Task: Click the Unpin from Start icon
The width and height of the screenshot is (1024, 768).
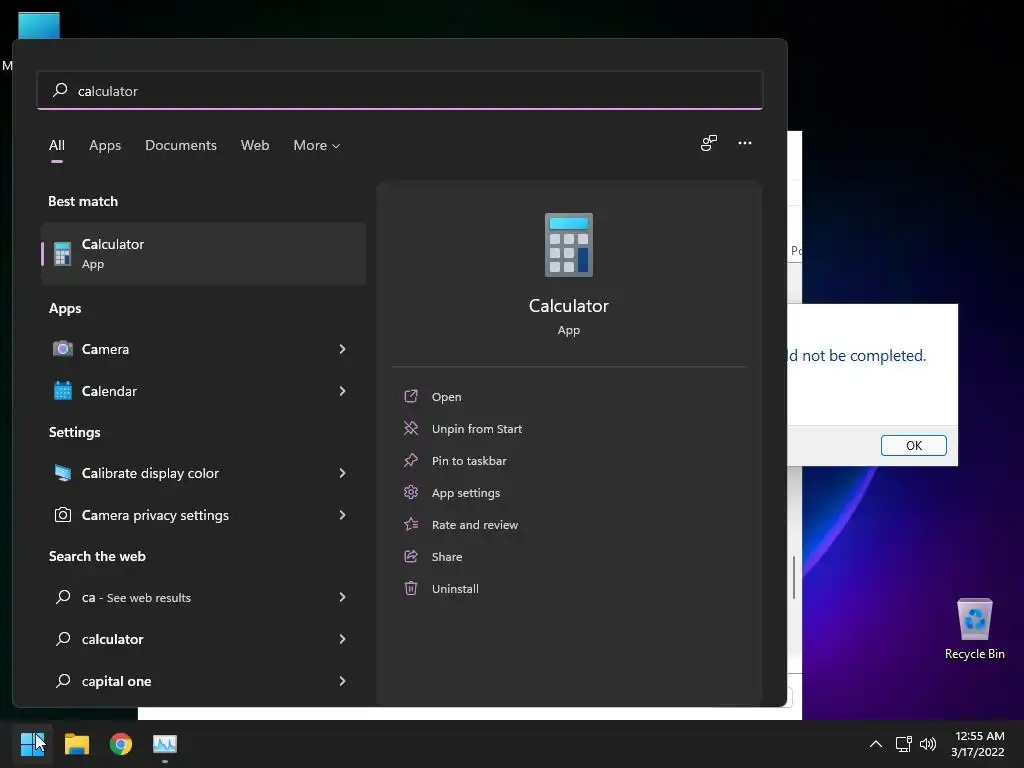Action: coord(411,428)
